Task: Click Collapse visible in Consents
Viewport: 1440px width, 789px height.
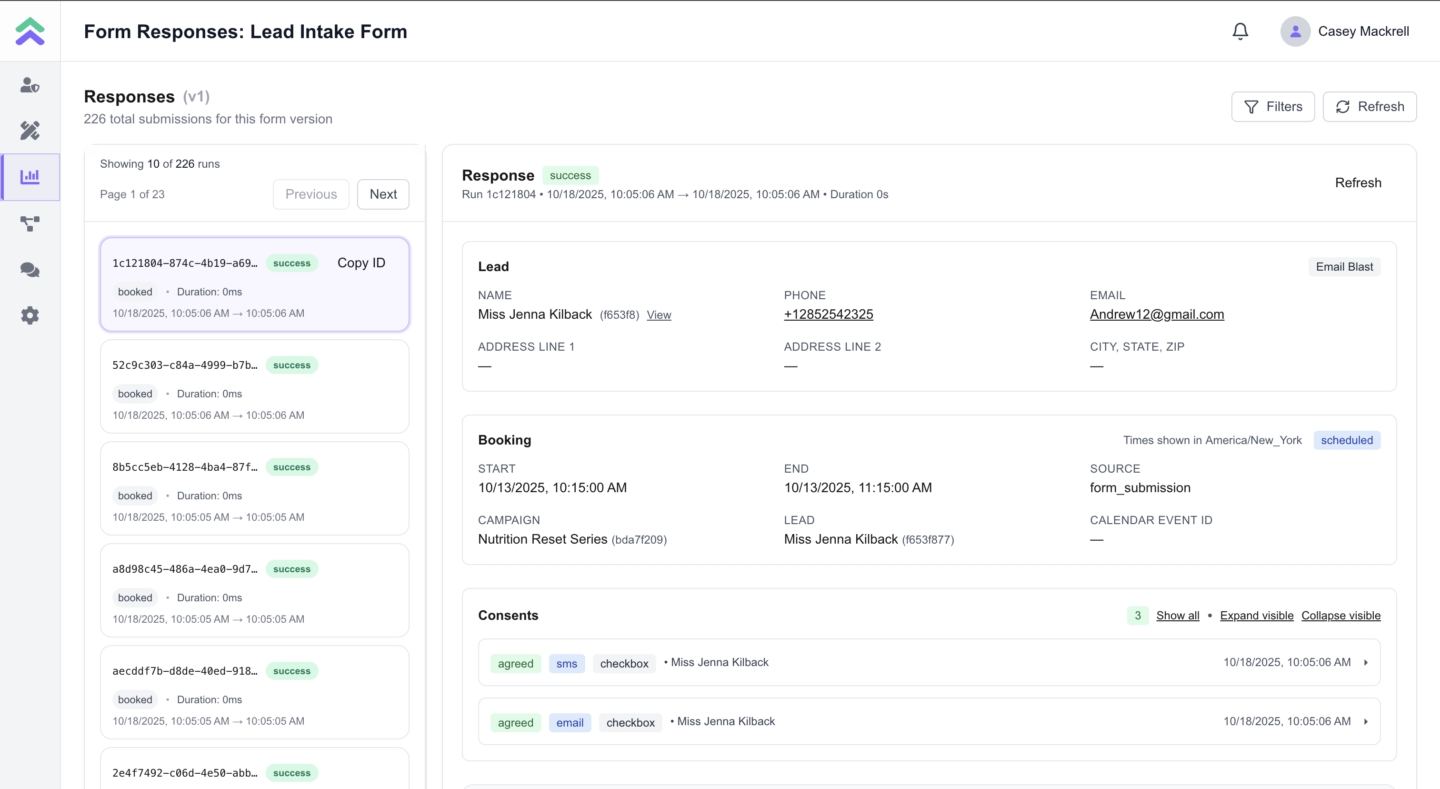Action: coord(1340,616)
